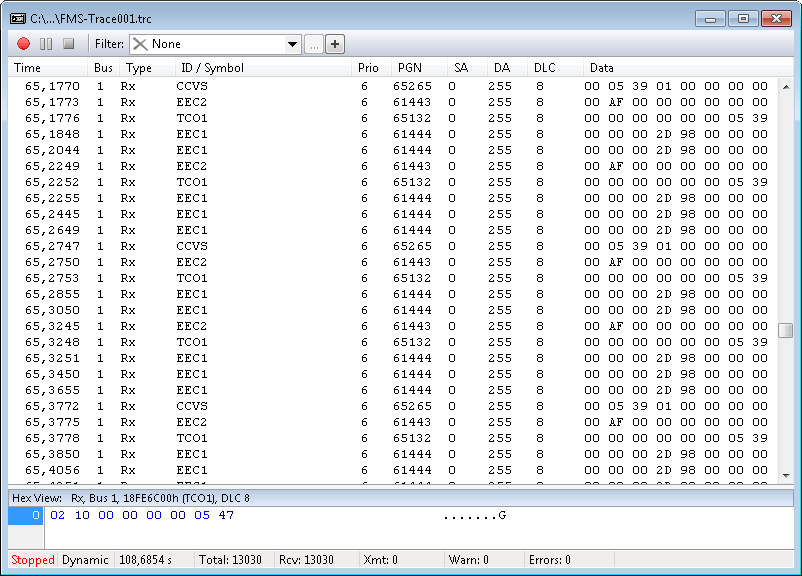Maximize the FMS-Trace001.trc window

point(743,19)
